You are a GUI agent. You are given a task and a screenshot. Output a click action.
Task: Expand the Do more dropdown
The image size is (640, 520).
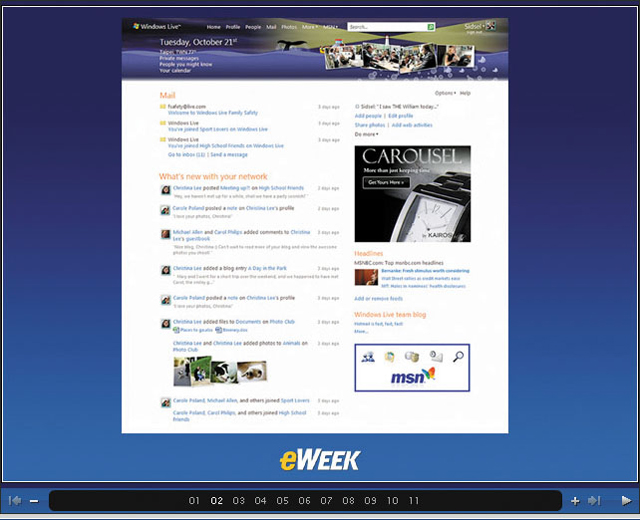click(366, 133)
